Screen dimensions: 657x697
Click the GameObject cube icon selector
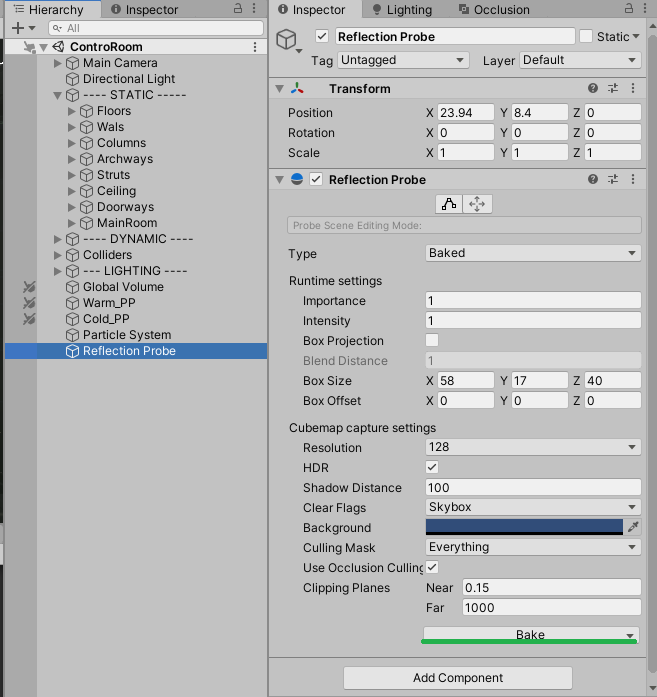(x=287, y=40)
